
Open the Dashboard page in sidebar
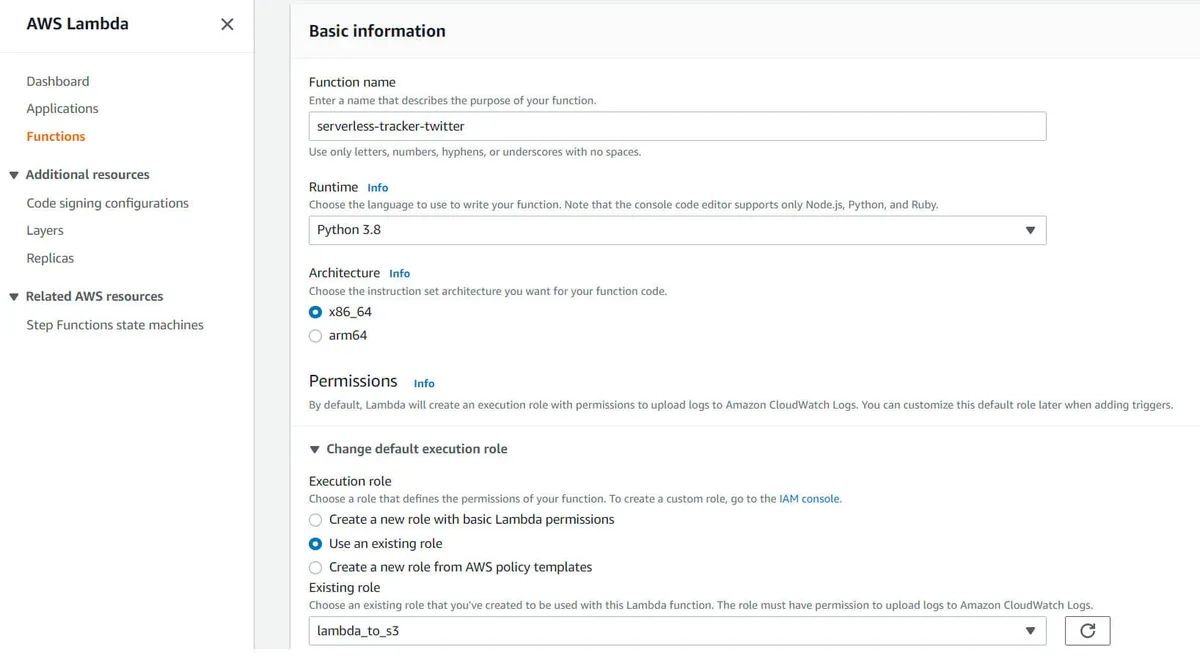click(58, 81)
